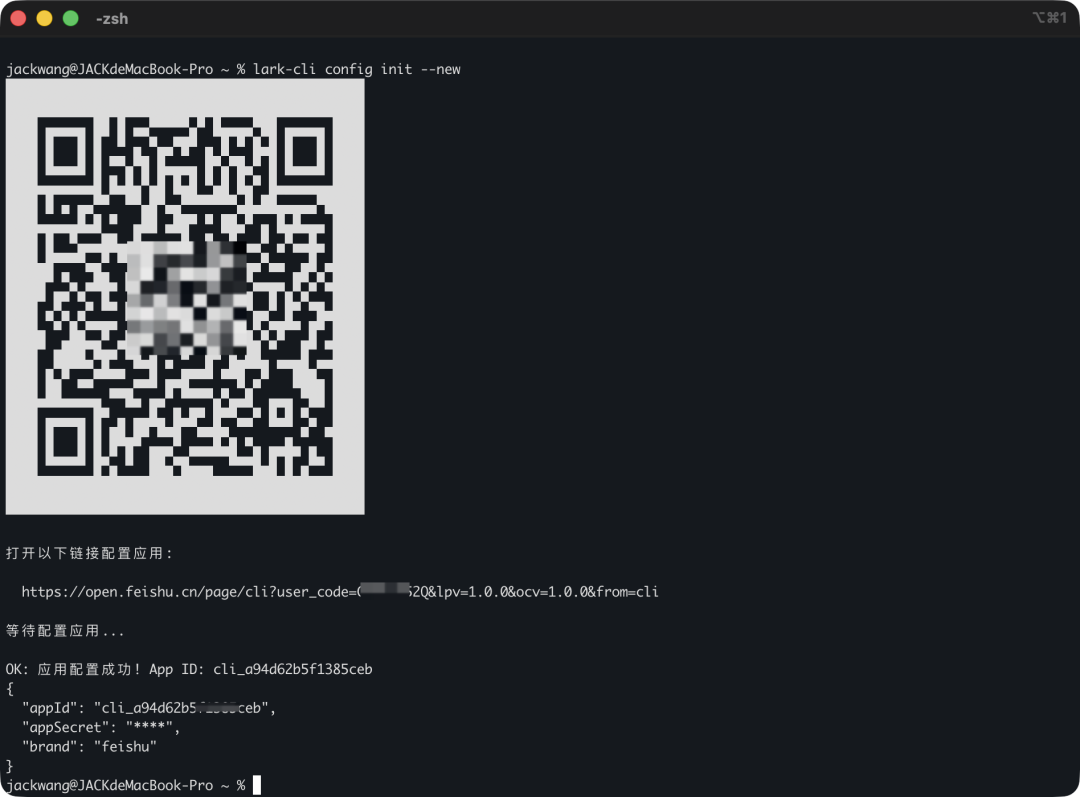Click the cursor block at the last prompt
Viewport: 1080px width, 797px height.
point(257,785)
